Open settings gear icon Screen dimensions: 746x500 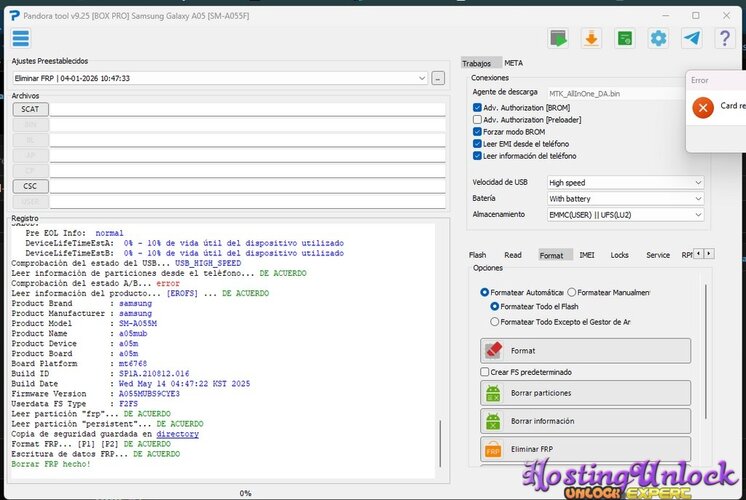pyautogui.click(x=658, y=38)
